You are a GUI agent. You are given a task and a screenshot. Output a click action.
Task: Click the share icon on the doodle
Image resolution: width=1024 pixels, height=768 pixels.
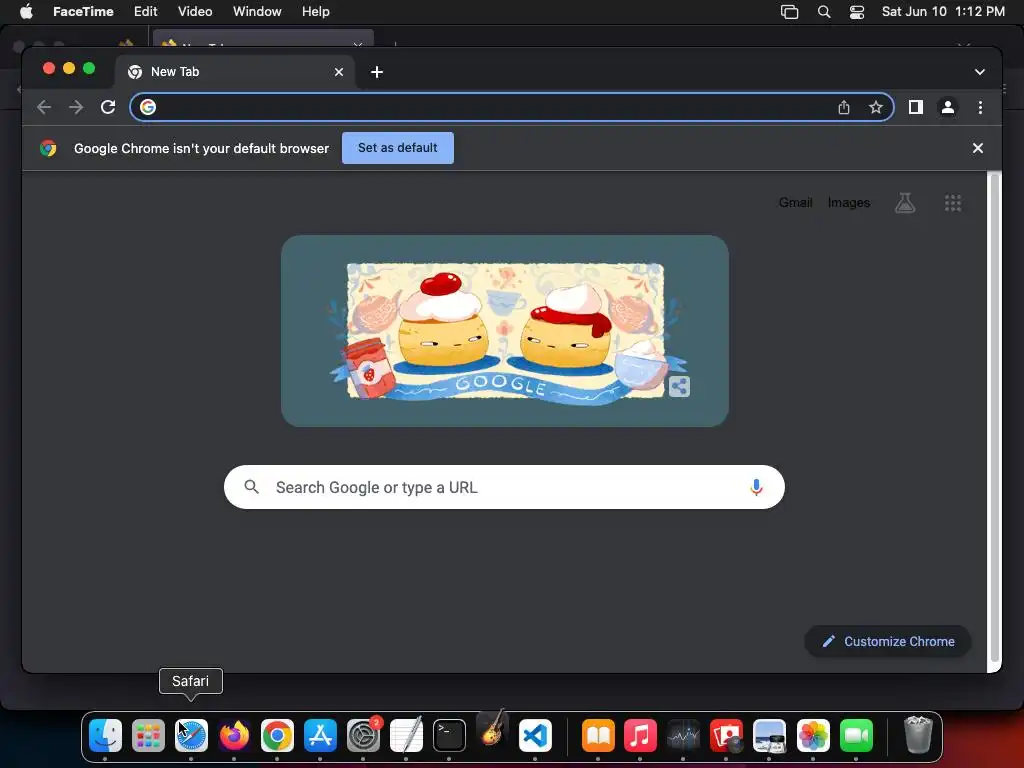click(x=679, y=387)
